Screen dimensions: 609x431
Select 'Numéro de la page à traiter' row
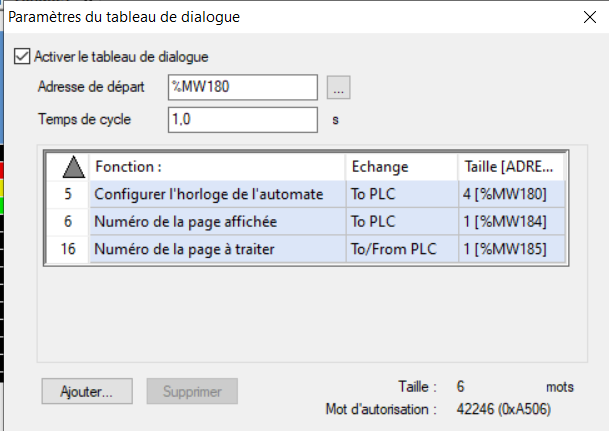[x=216, y=249]
